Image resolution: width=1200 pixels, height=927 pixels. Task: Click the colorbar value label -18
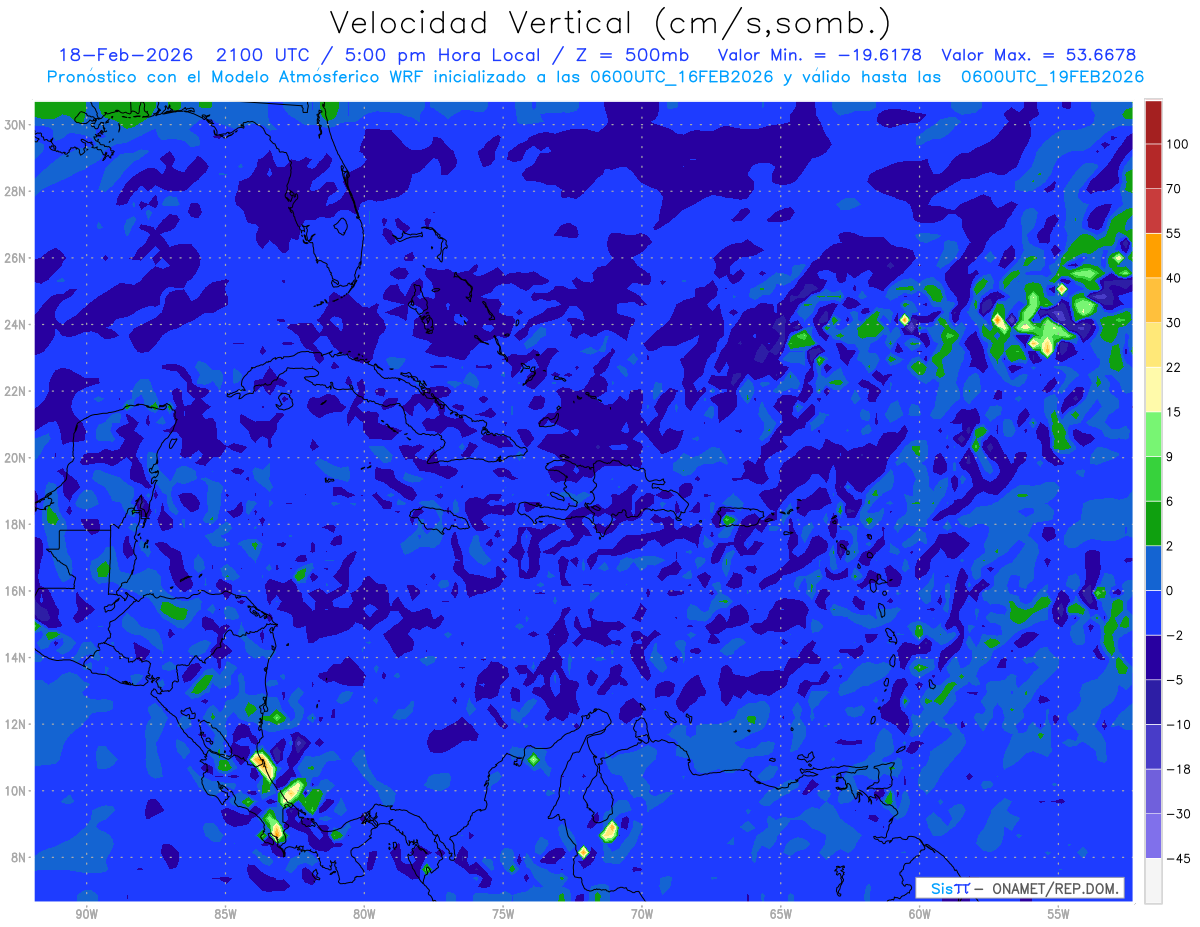pos(1177,769)
